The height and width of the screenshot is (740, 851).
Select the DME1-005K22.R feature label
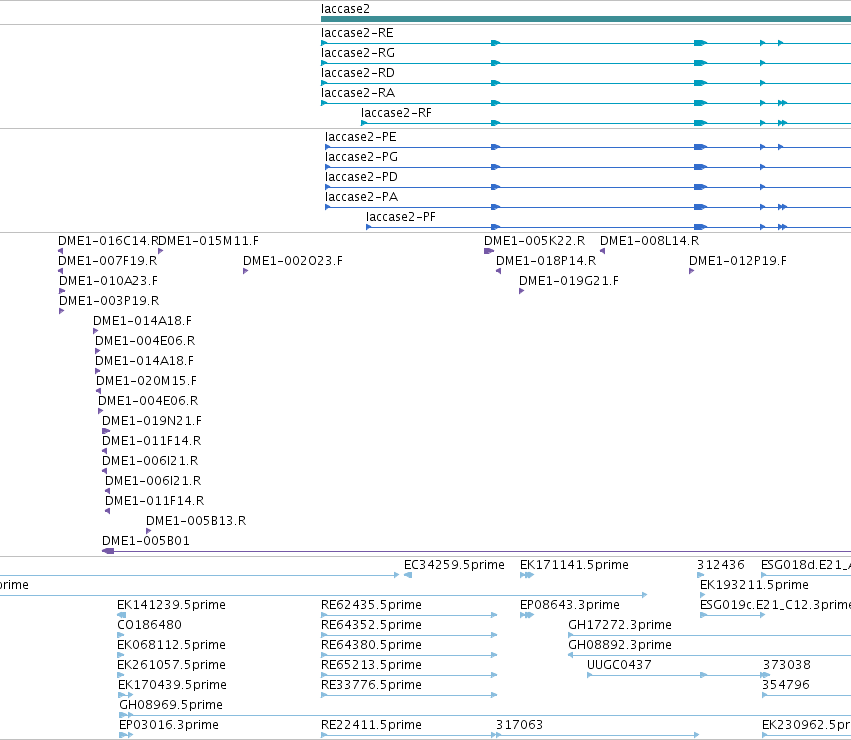535,241
